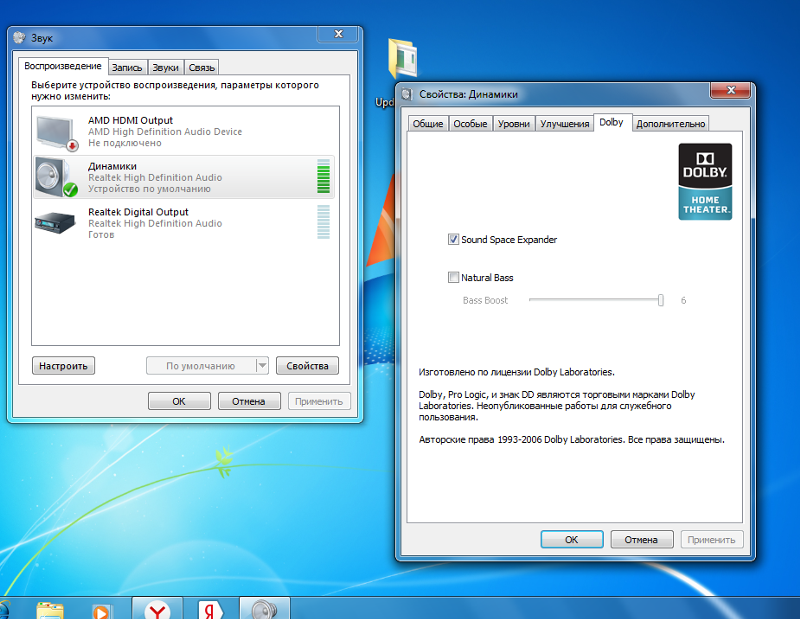Open the Особые tab
This screenshot has height=619, width=800.
(470, 123)
